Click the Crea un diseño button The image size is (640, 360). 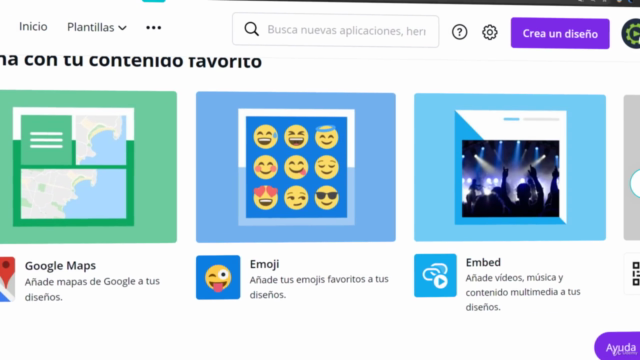560,33
